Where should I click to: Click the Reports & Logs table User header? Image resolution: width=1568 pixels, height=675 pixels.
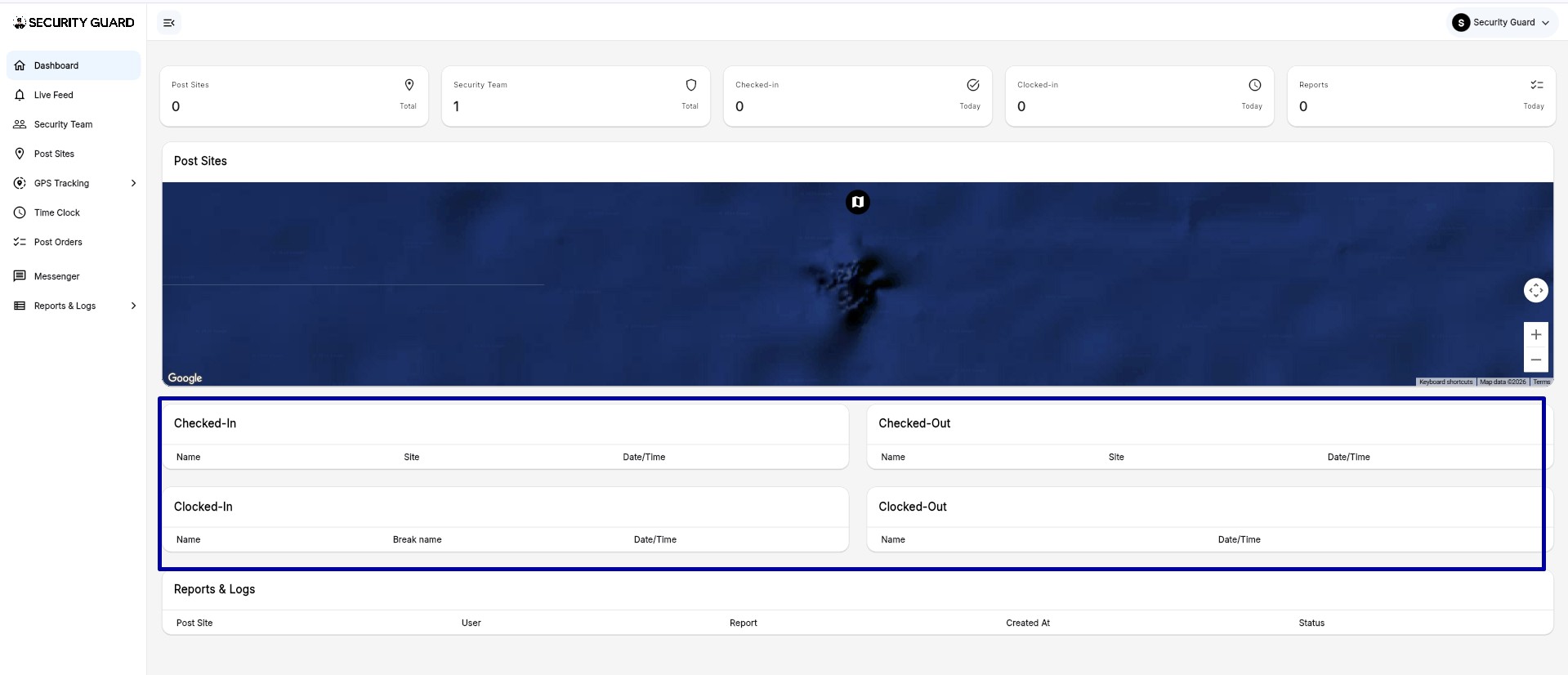[x=471, y=623]
